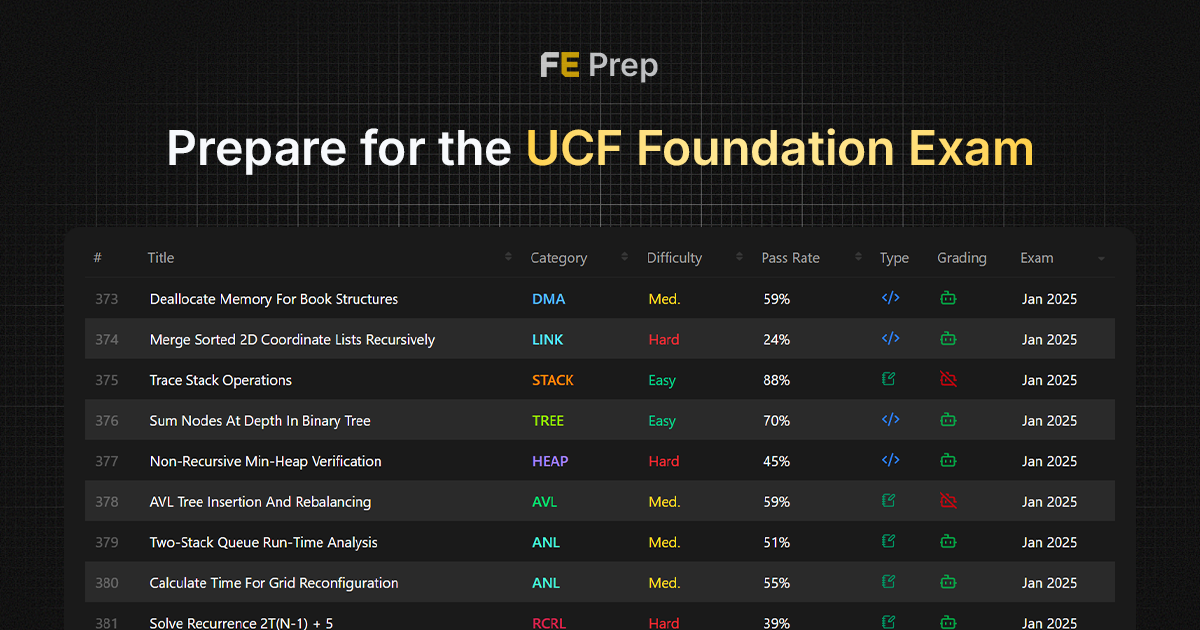1200x630 pixels.
Task: Click code type icon for Sum Nodes row
Action: pyautogui.click(x=890, y=420)
